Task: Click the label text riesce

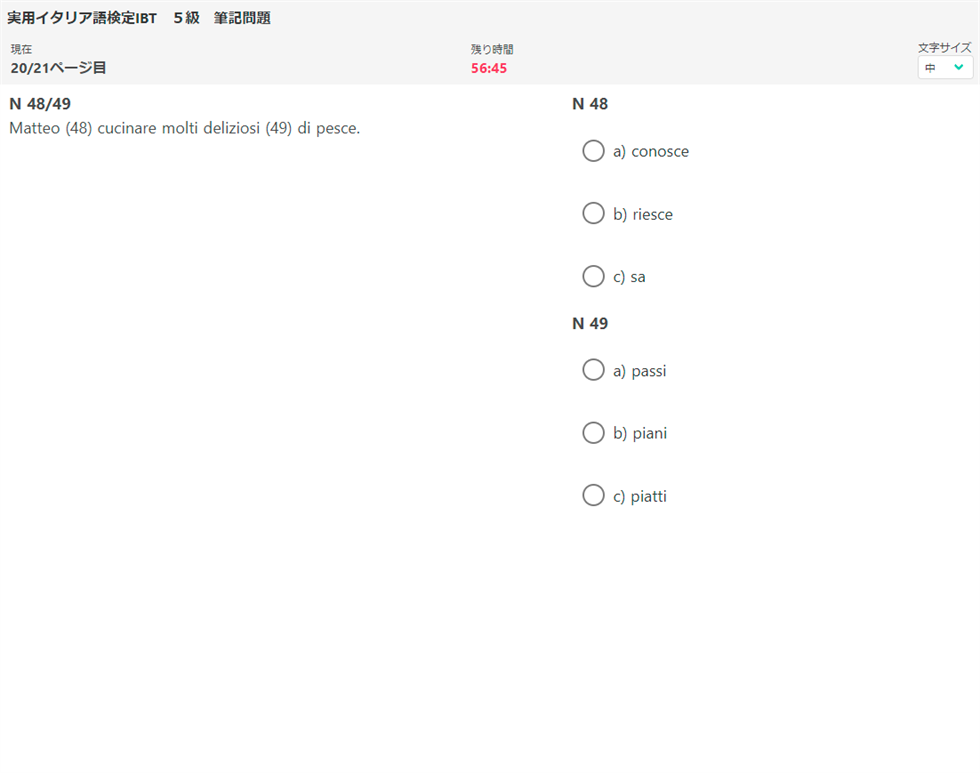Action: tap(652, 214)
